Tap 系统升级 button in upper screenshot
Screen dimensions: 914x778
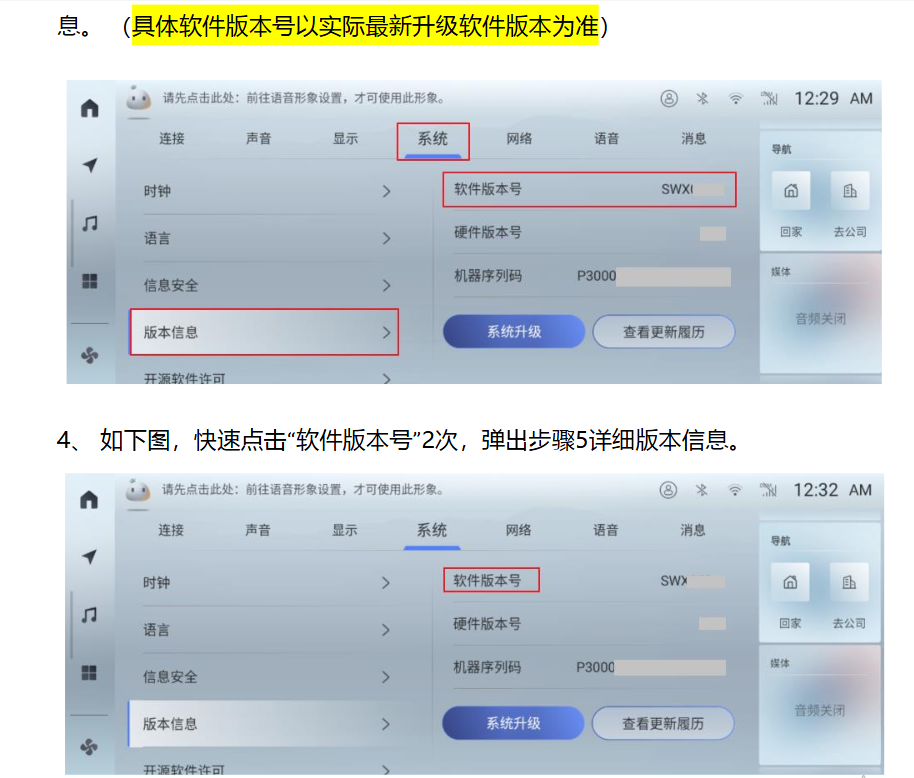(514, 332)
